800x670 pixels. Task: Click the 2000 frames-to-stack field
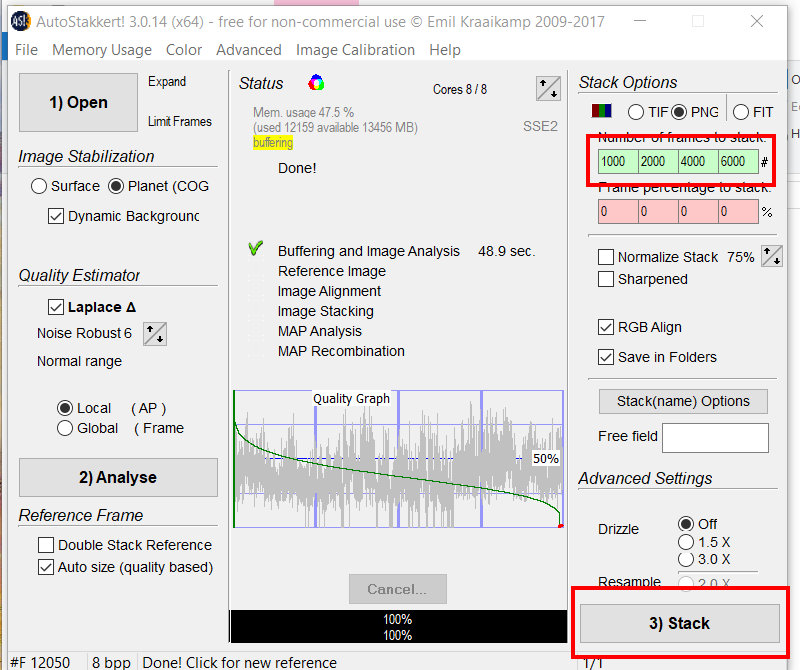(659, 162)
